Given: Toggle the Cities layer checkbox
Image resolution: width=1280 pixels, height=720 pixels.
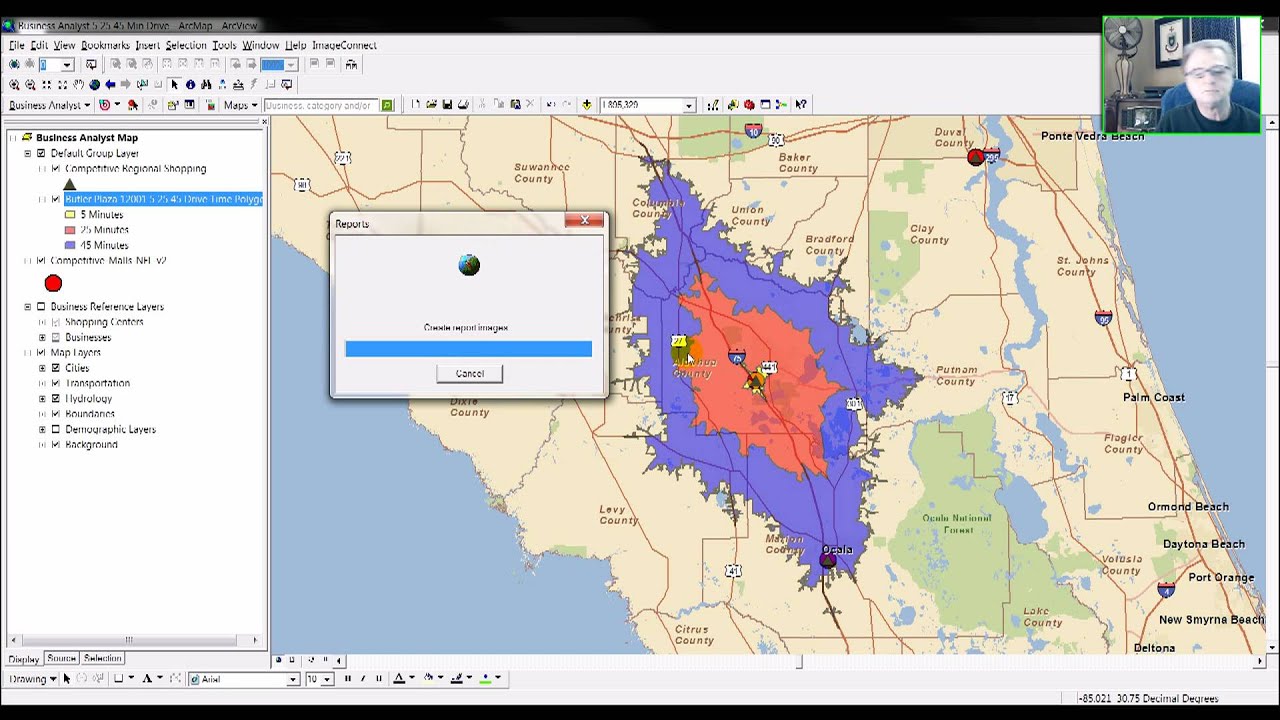Looking at the screenshot, I should [x=56, y=368].
